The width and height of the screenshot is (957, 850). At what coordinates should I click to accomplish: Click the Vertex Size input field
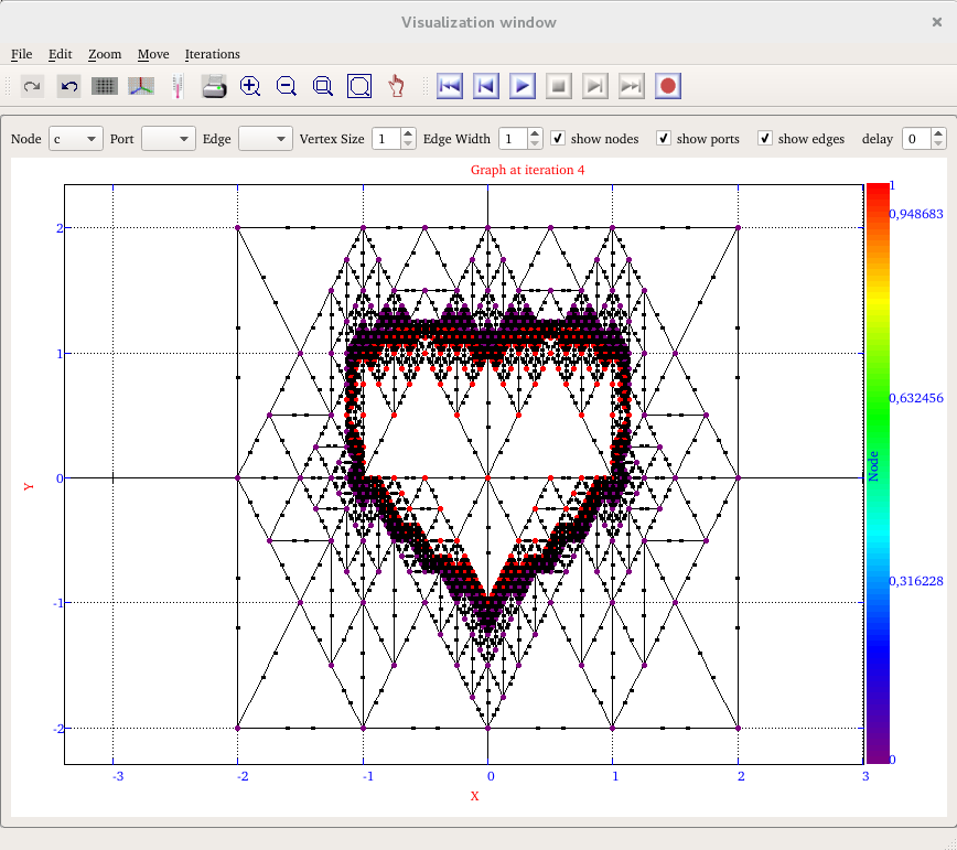386,139
